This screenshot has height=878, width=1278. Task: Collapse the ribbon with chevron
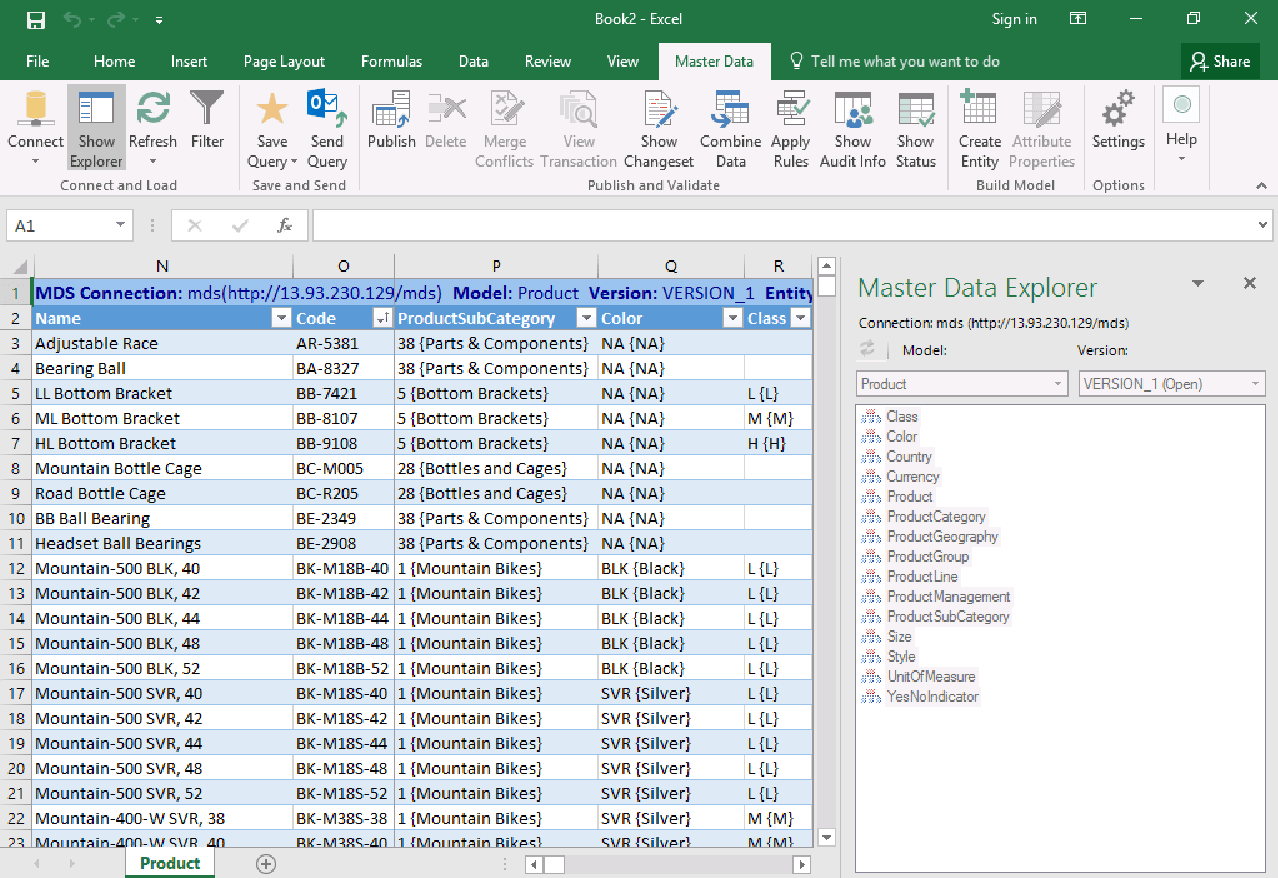click(1262, 186)
